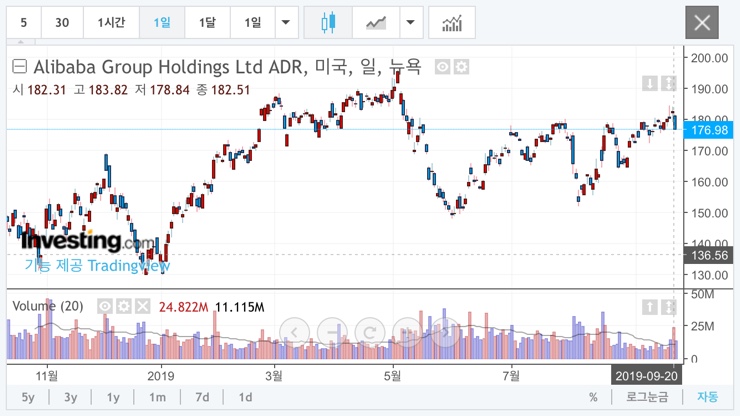Click the 2019-09-20 date label
740x416 pixels.
(646, 376)
